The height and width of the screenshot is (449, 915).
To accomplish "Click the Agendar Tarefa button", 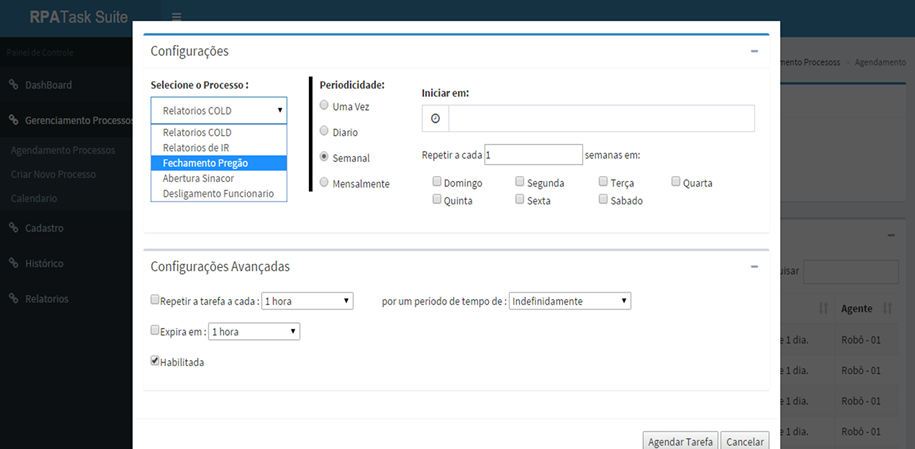I will [x=680, y=441].
